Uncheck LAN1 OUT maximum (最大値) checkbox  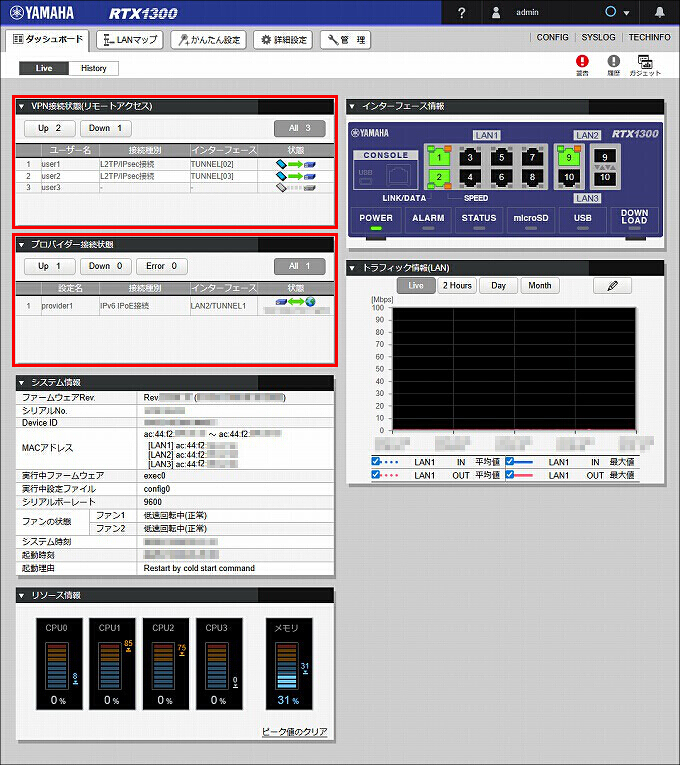point(511,475)
